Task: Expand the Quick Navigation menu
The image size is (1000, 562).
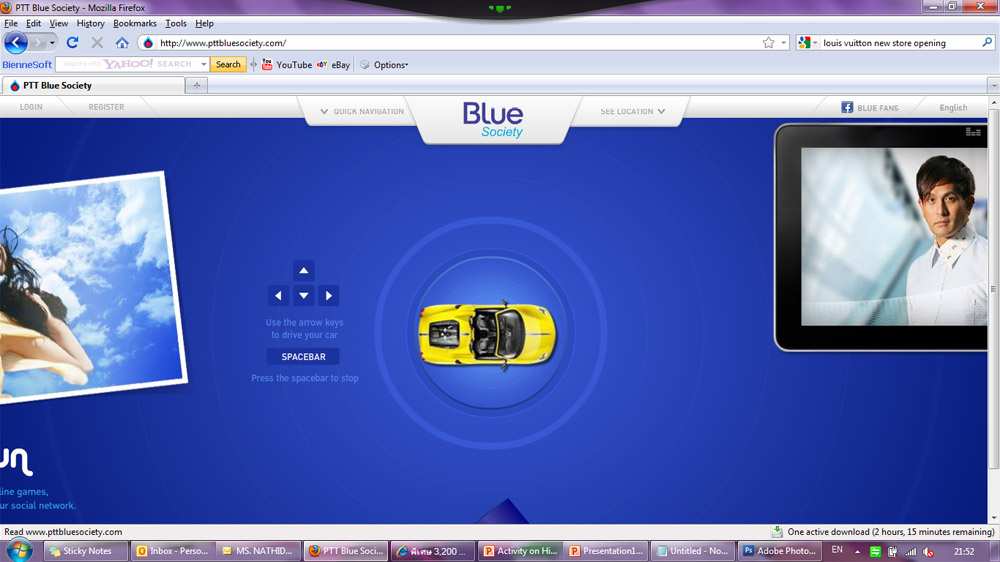Action: pos(362,111)
